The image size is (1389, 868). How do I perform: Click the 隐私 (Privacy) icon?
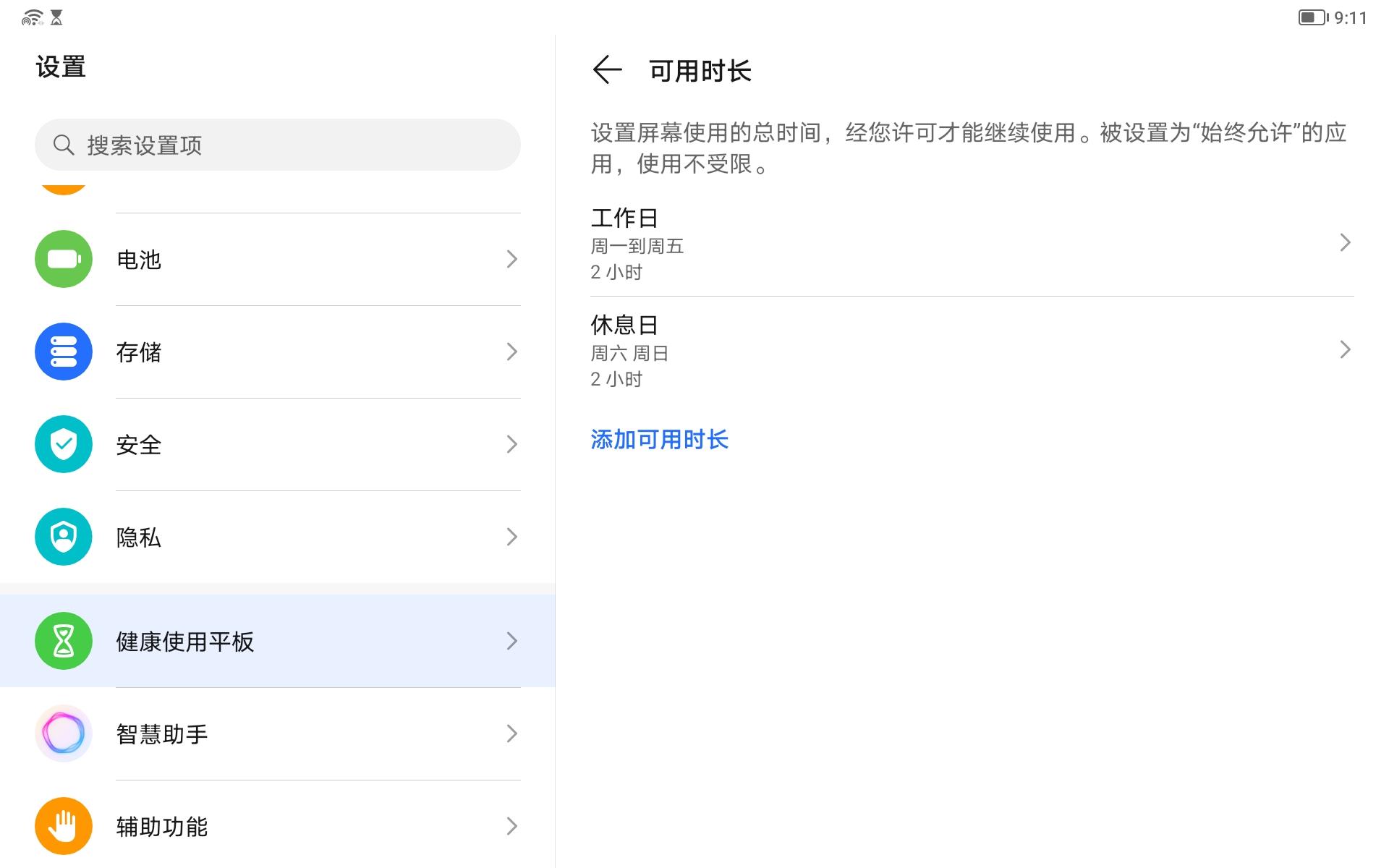click(x=63, y=537)
